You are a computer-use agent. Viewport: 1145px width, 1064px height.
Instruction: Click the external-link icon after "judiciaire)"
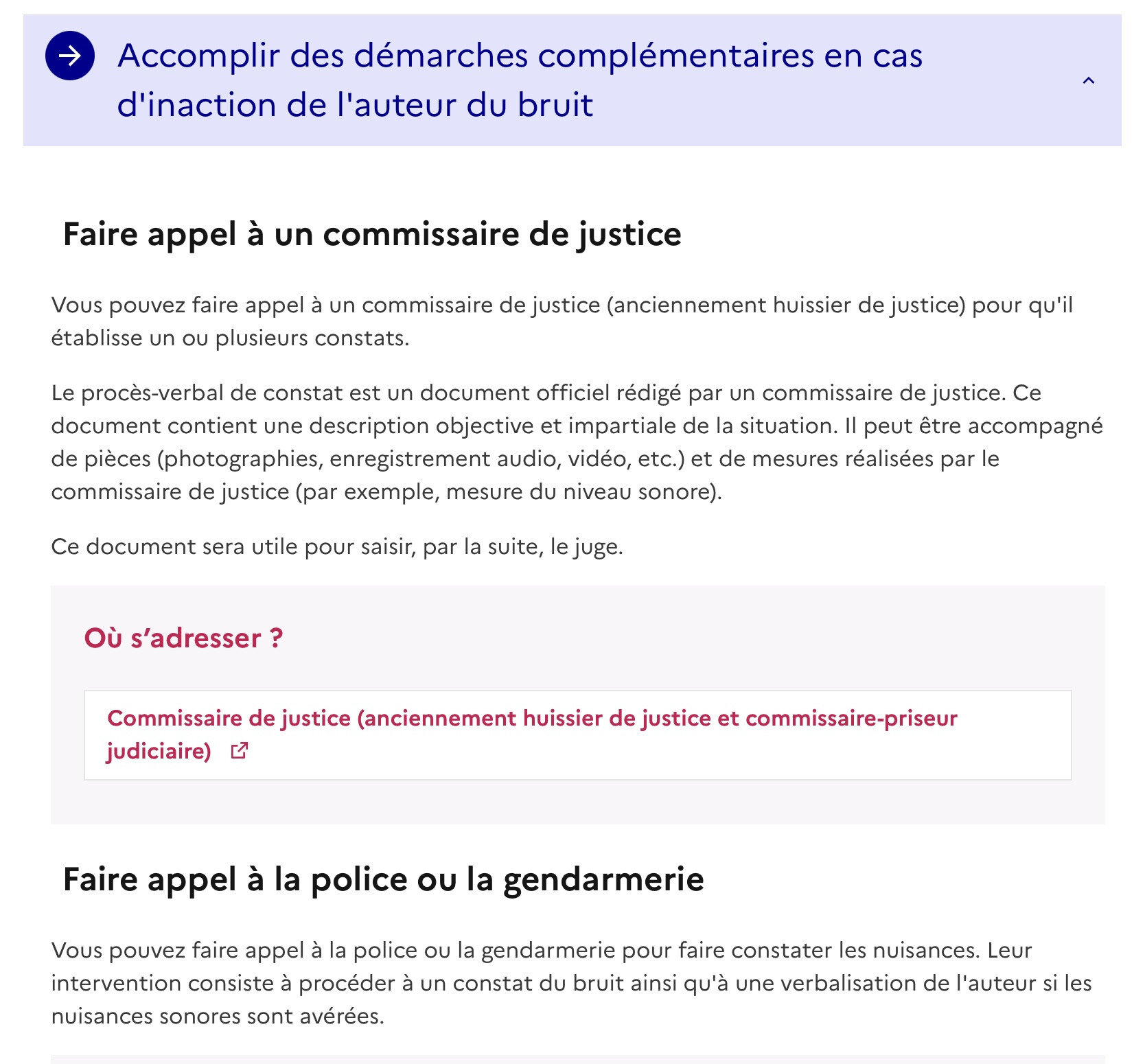[x=239, y=751]
